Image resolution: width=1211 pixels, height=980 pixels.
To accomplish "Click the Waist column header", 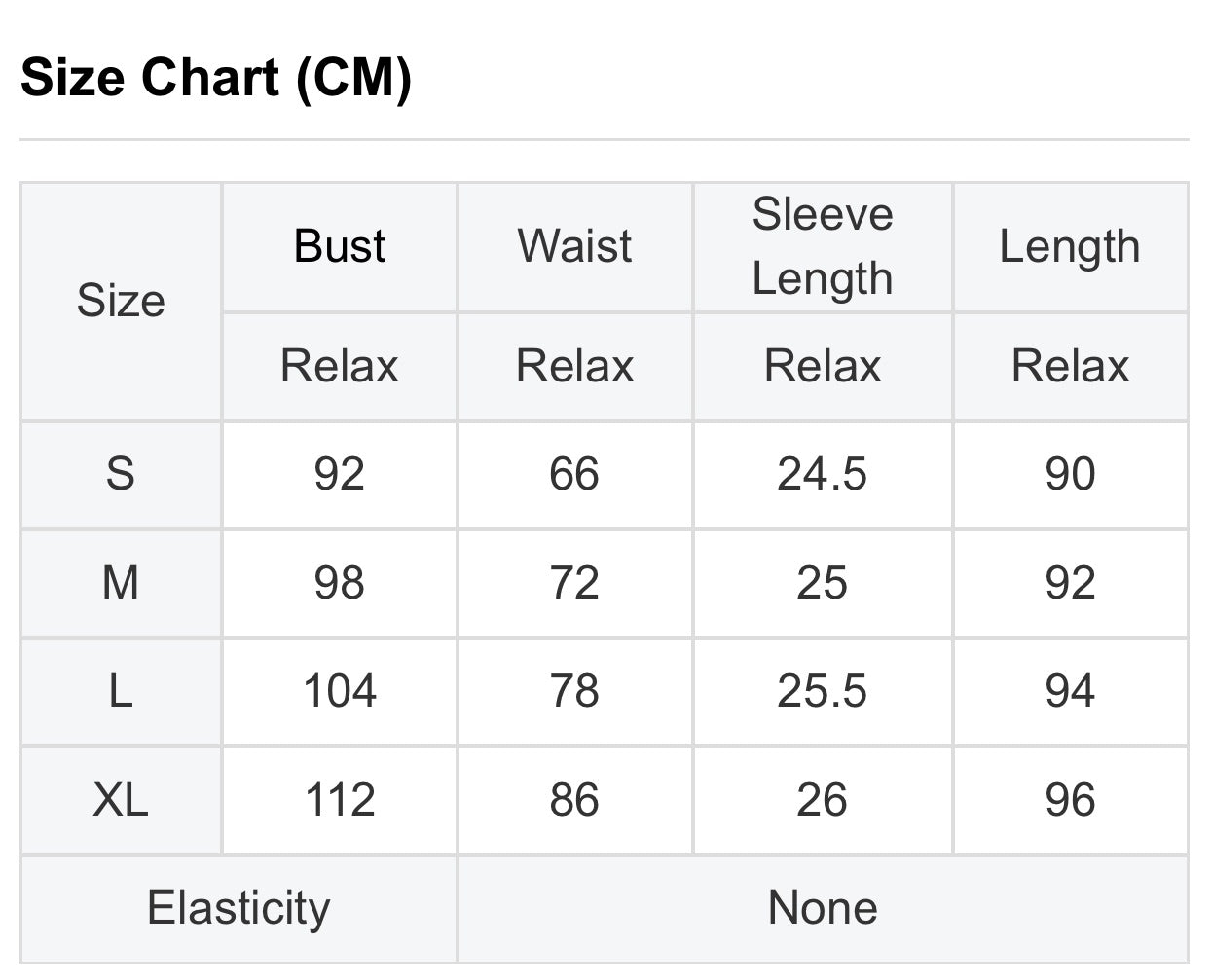I will point(574,246).
